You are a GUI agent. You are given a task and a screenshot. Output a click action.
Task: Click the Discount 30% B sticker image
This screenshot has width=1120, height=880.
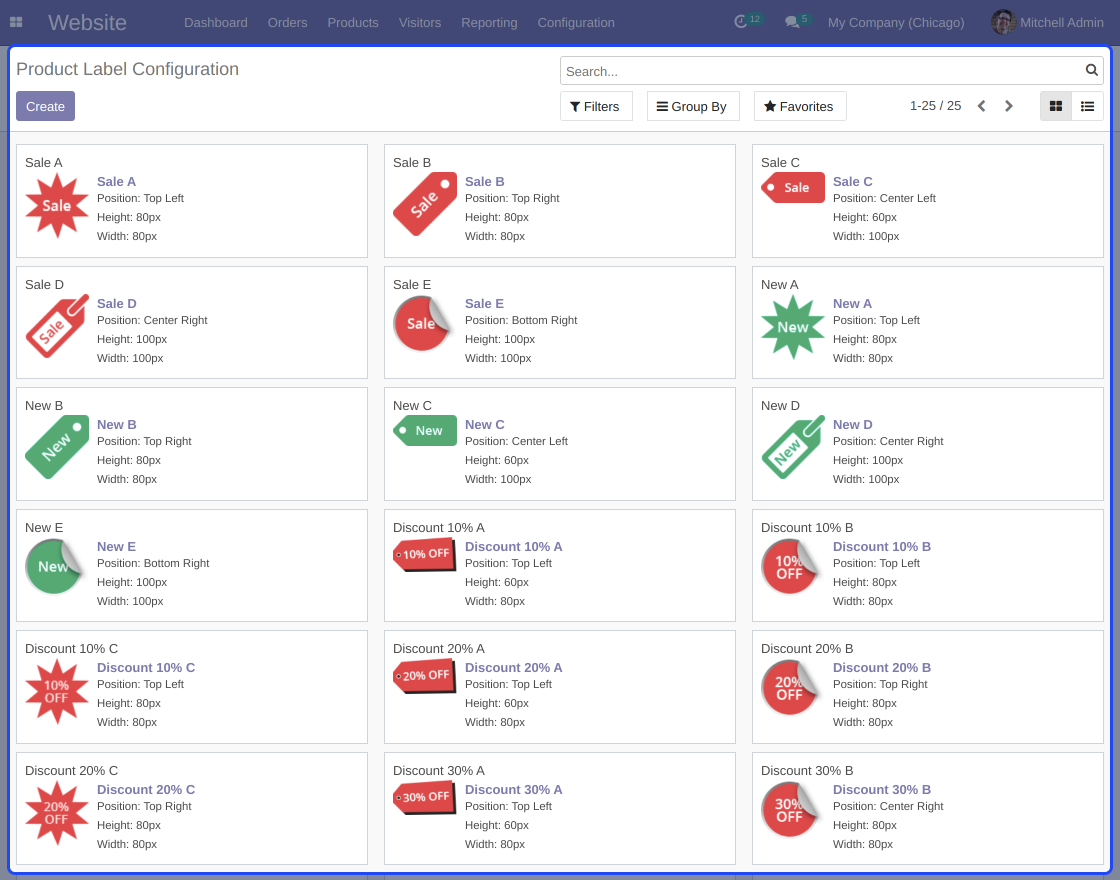point(791,809)
